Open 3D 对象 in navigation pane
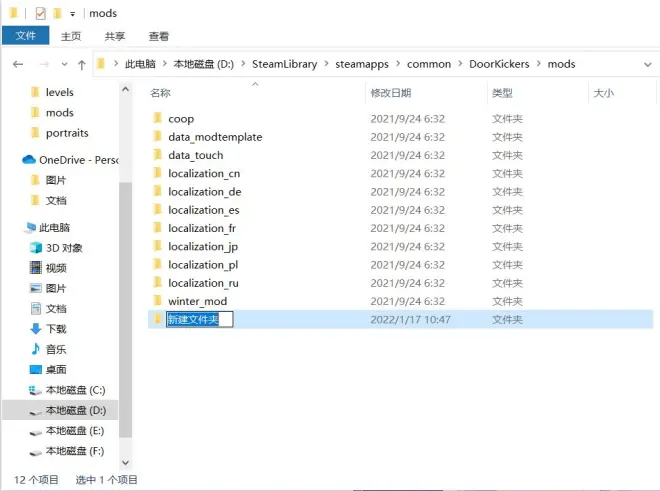 (x=64, y=248)
